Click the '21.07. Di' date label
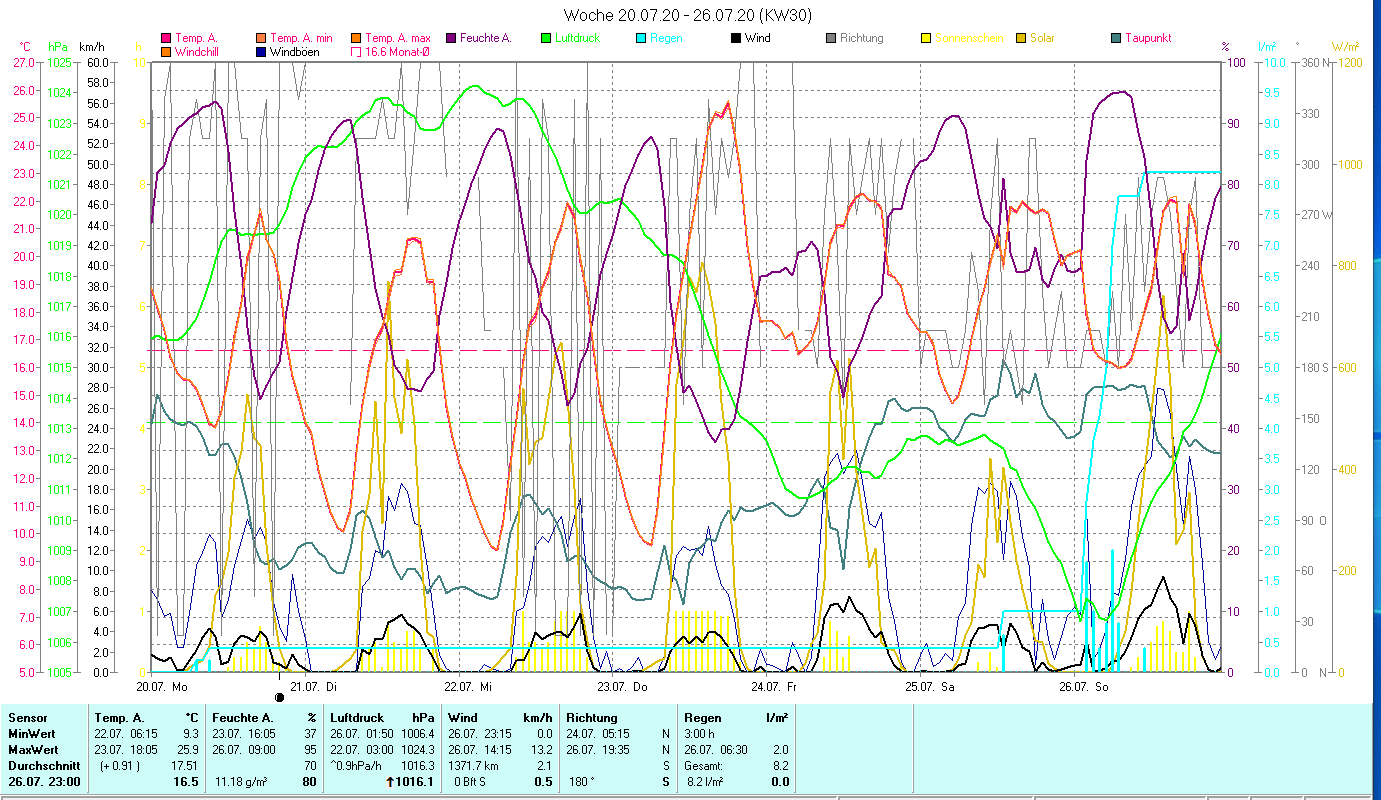This screenshot has width=1381, height=800. [x=314, y=687]
